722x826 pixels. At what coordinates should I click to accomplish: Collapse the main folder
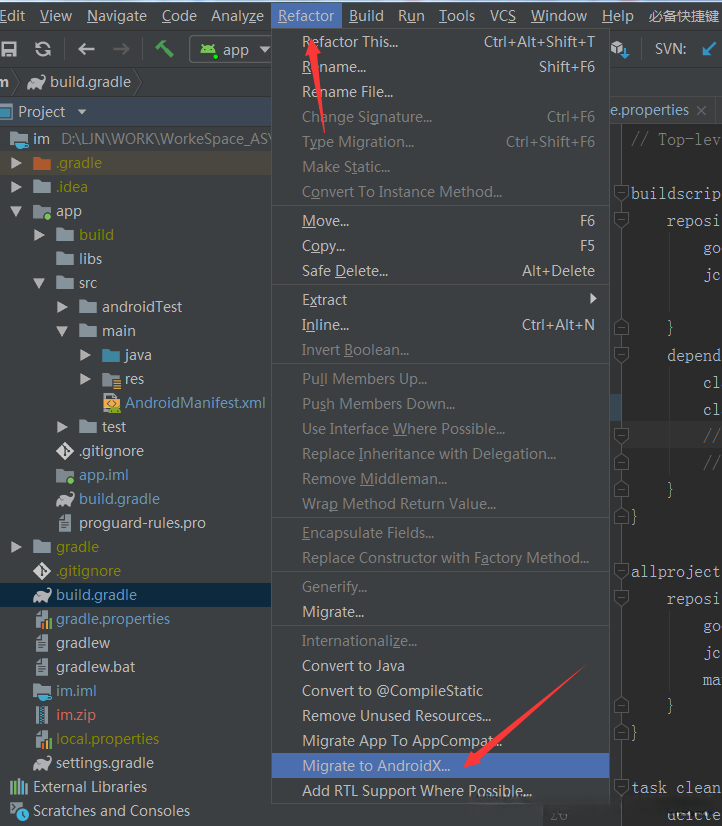(62, 331)
